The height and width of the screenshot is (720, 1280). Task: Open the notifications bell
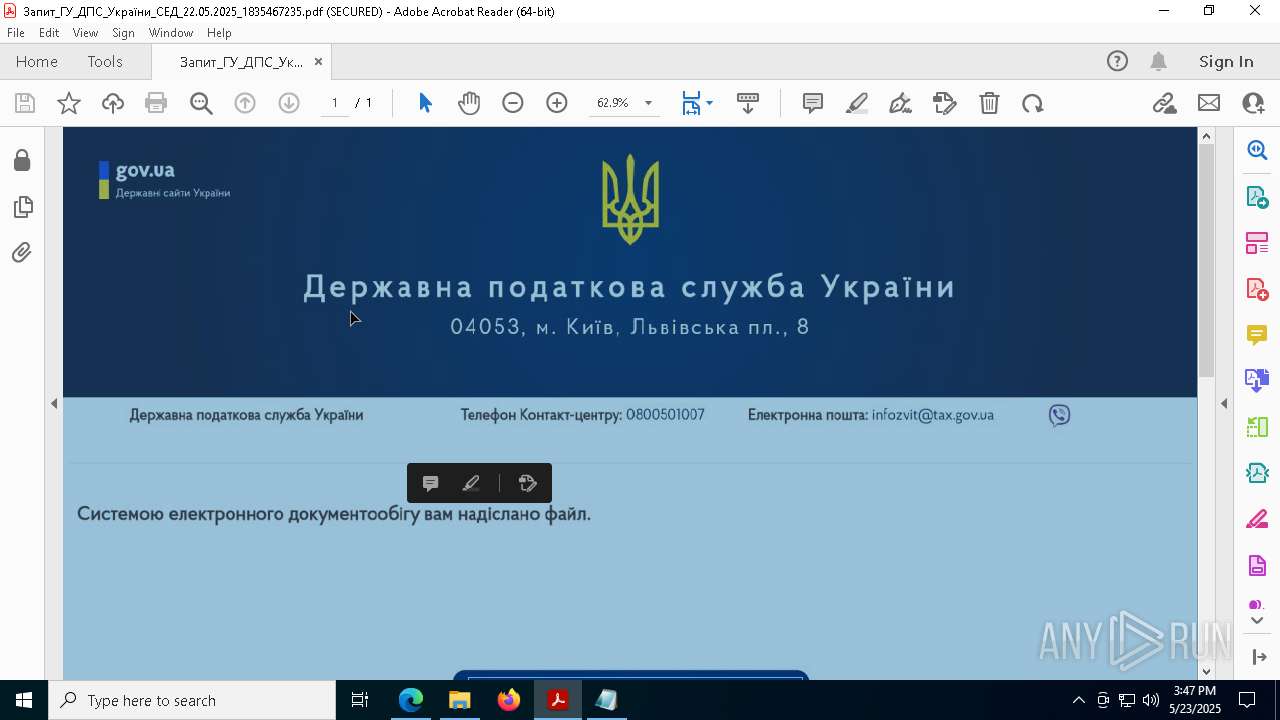(x=1158, y=61)
